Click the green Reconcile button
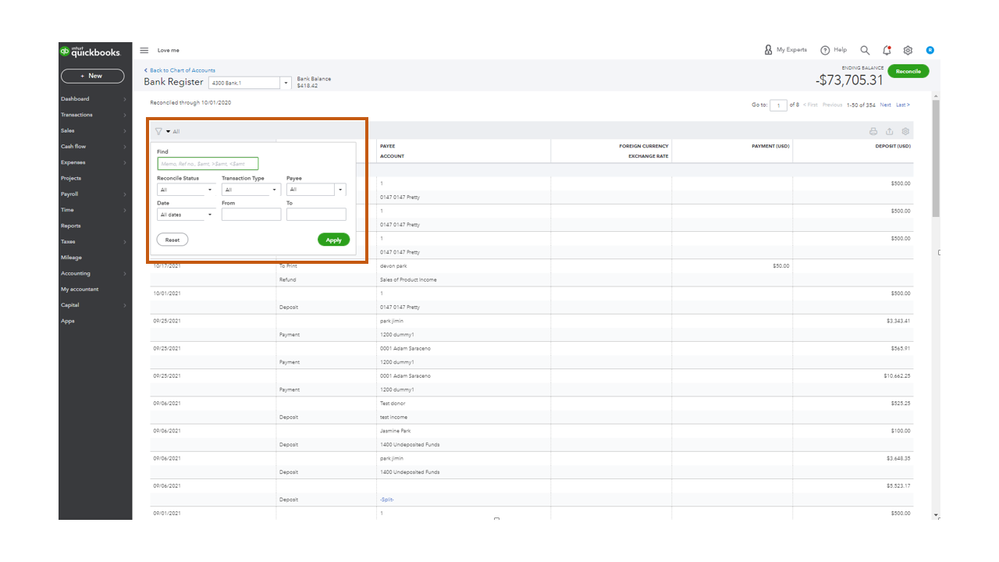The image size is (999, 562). (908, 71)
